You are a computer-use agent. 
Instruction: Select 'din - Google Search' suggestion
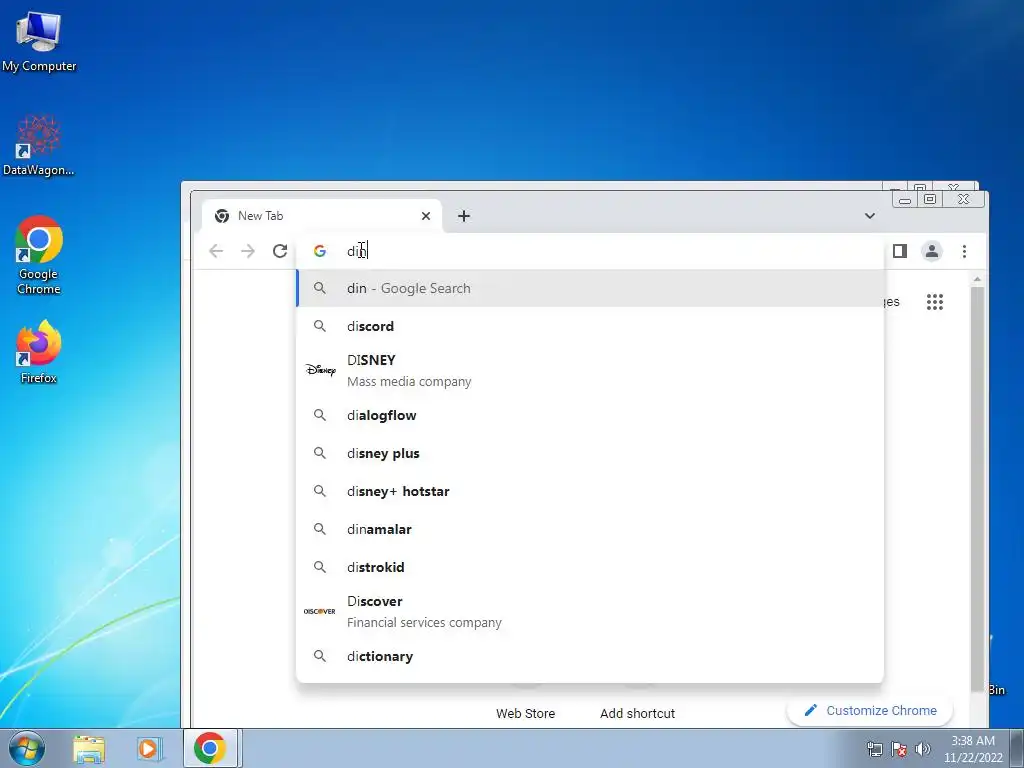(590, 289)
